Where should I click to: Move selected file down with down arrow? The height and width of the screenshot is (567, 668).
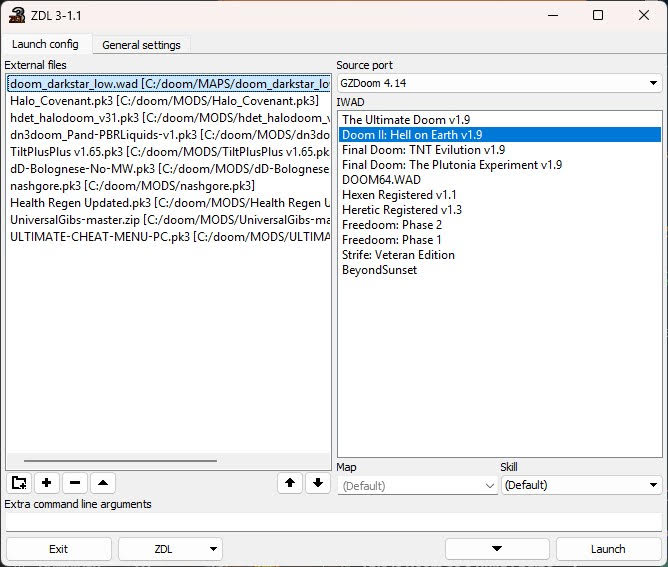pos(318,483)
